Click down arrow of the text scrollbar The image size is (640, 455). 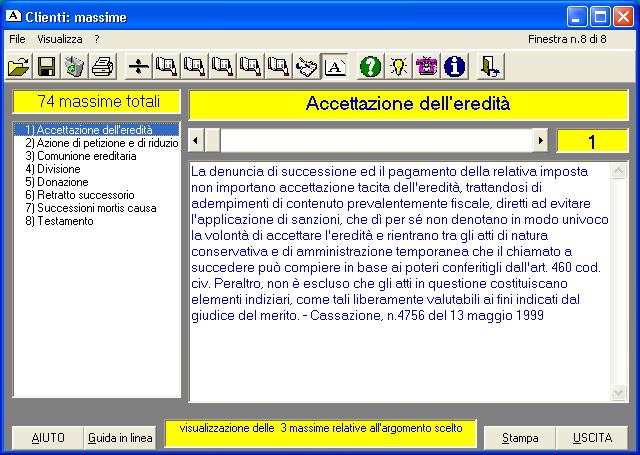[619, 391]
